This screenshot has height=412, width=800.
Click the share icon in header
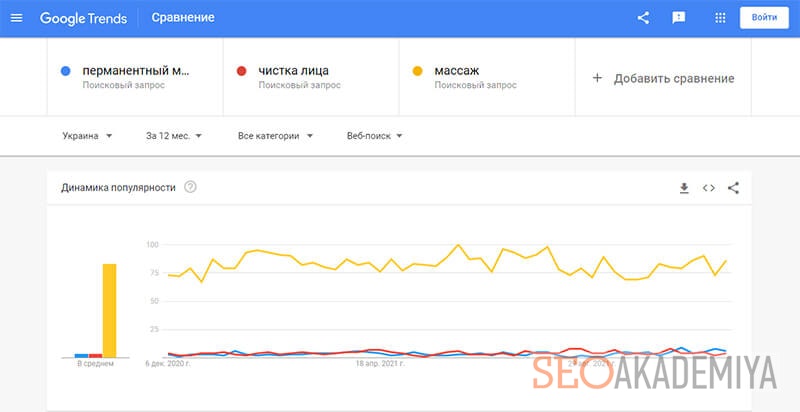[x=643, y=18]
